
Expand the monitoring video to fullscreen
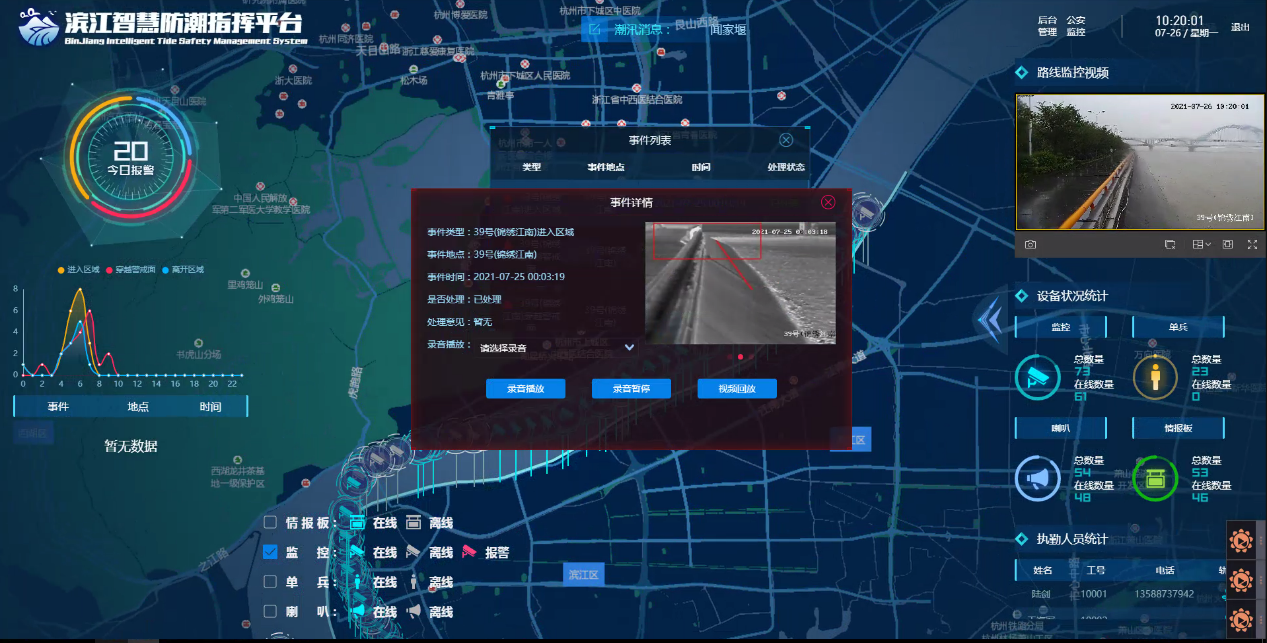[1252, 244]
